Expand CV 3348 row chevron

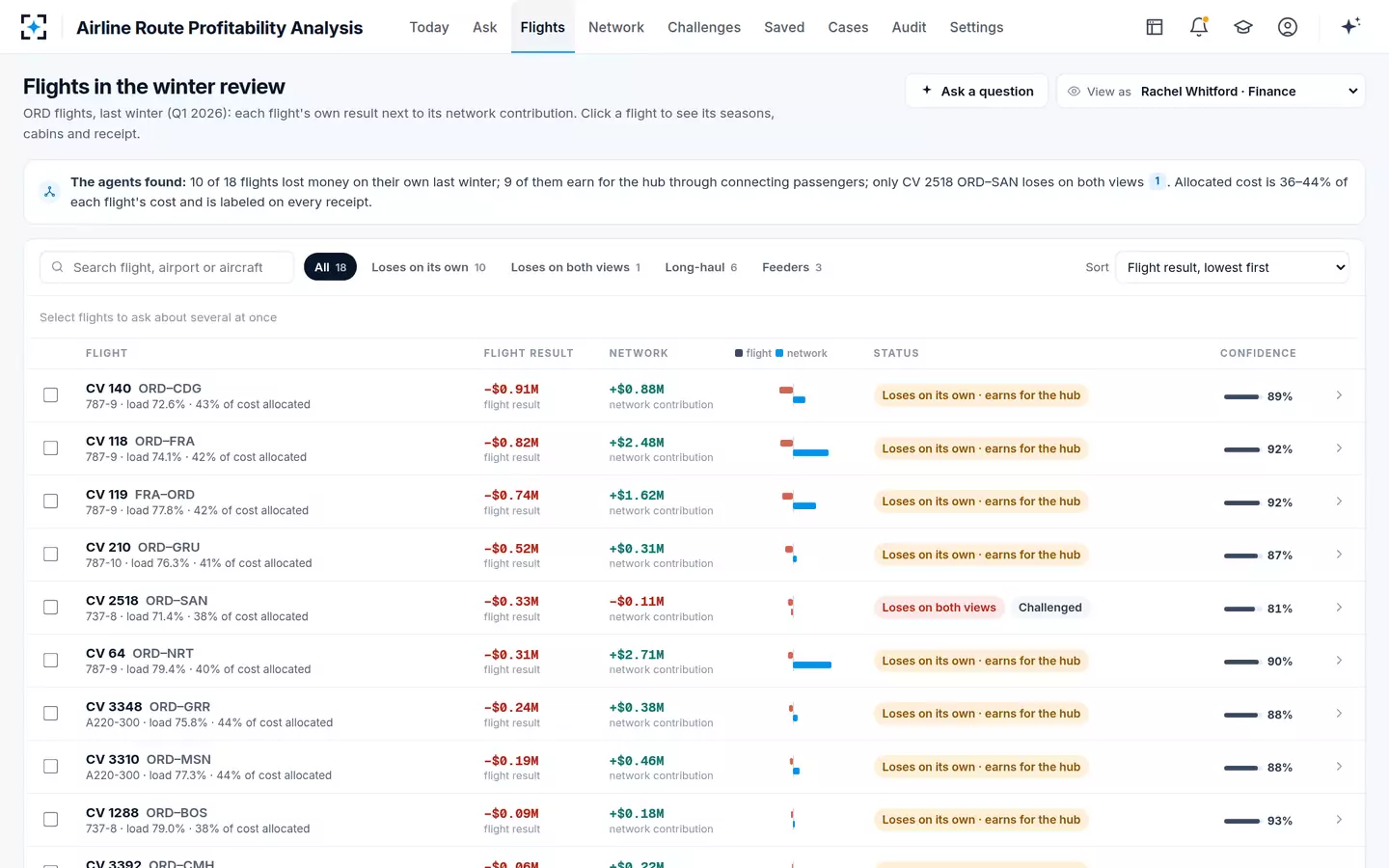pos(1339,714)
